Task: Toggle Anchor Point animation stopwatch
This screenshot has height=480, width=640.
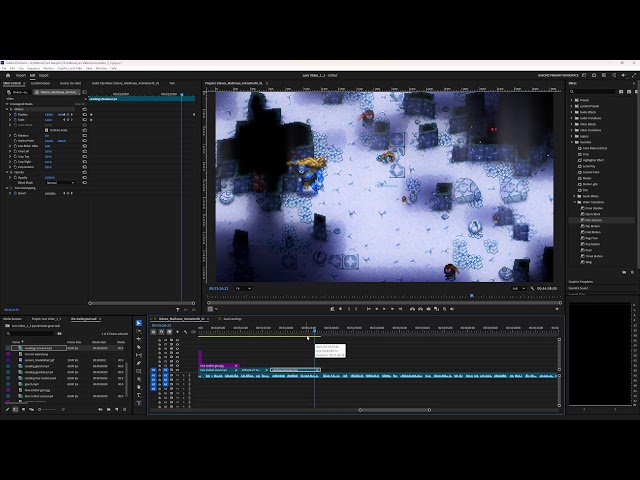Action: (x=15, y=141)
